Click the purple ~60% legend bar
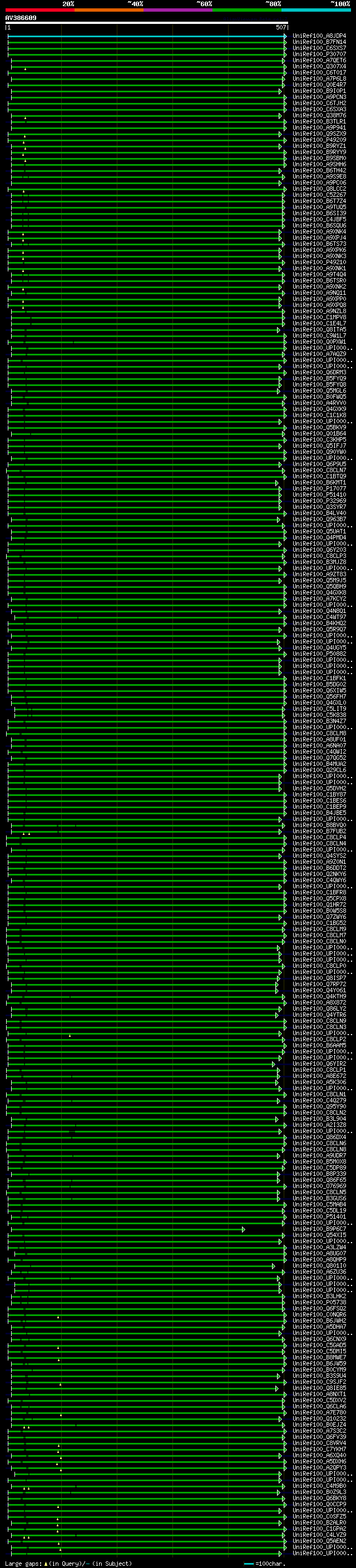This screenshot has height=1568, width=356. 177,10
